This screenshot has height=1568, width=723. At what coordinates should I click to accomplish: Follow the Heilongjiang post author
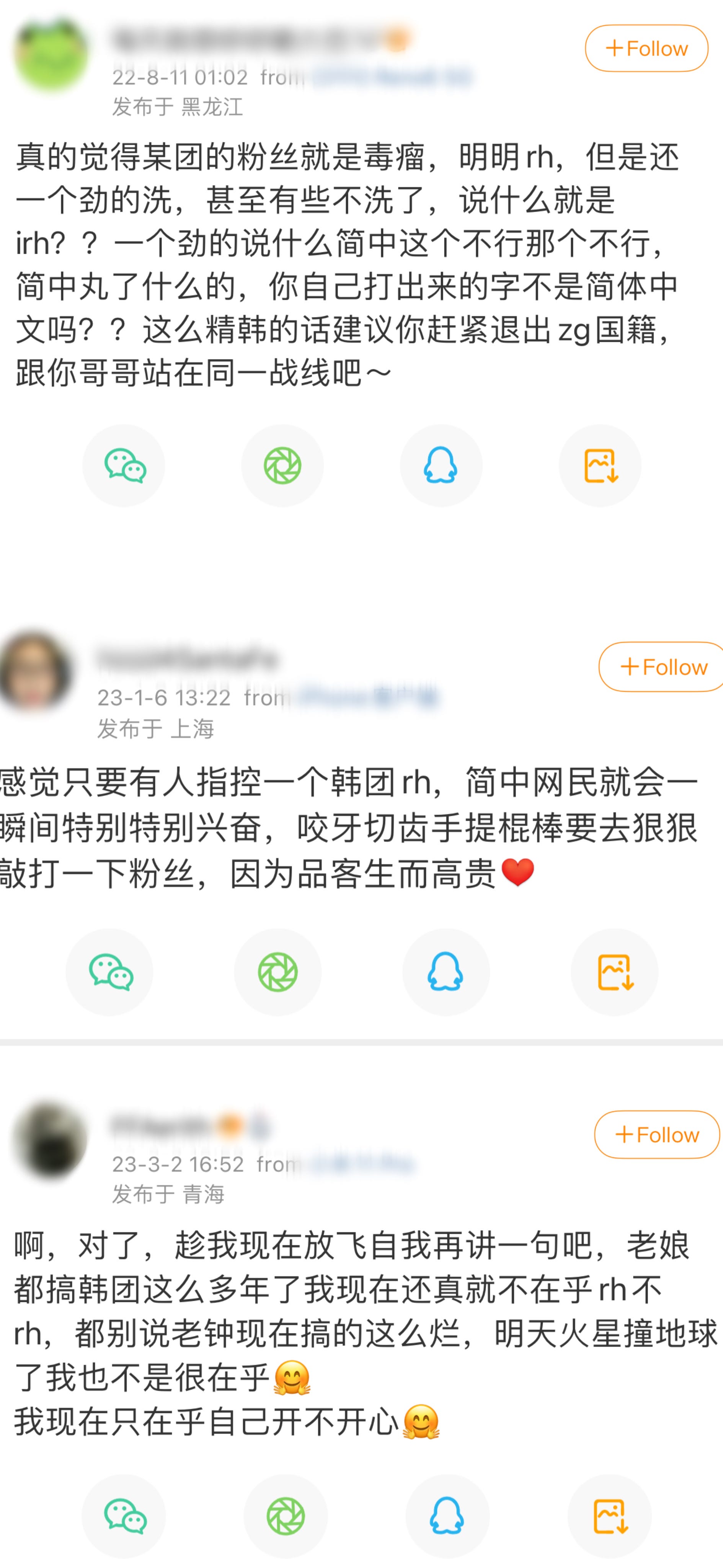(646, 48)
